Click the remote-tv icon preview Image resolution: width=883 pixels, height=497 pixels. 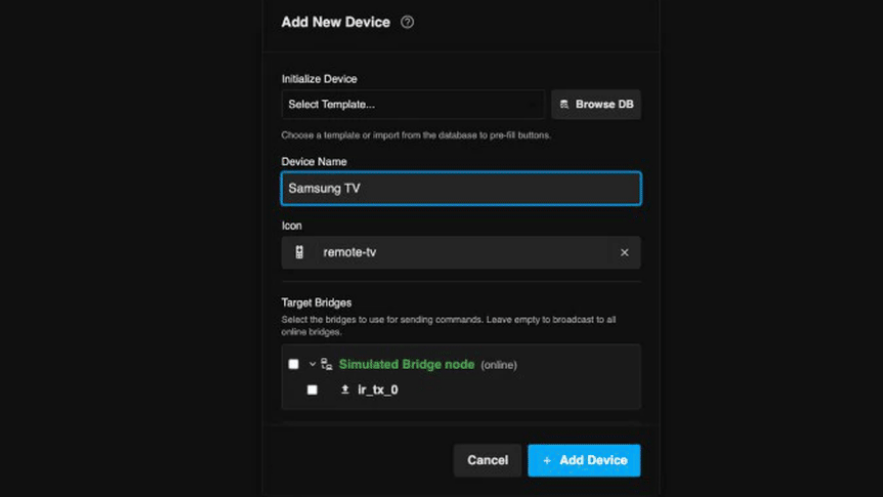coord(300,252)
